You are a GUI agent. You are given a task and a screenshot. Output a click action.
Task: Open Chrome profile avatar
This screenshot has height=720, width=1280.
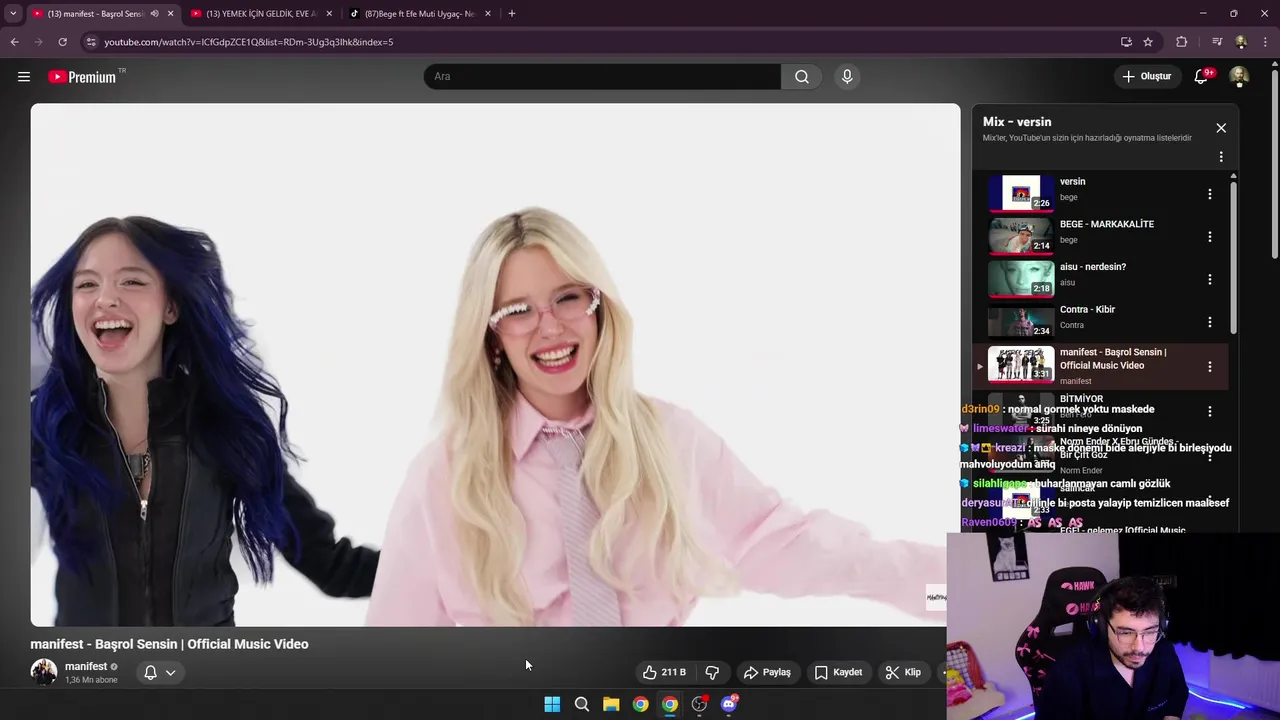[x=1241, y=42]
